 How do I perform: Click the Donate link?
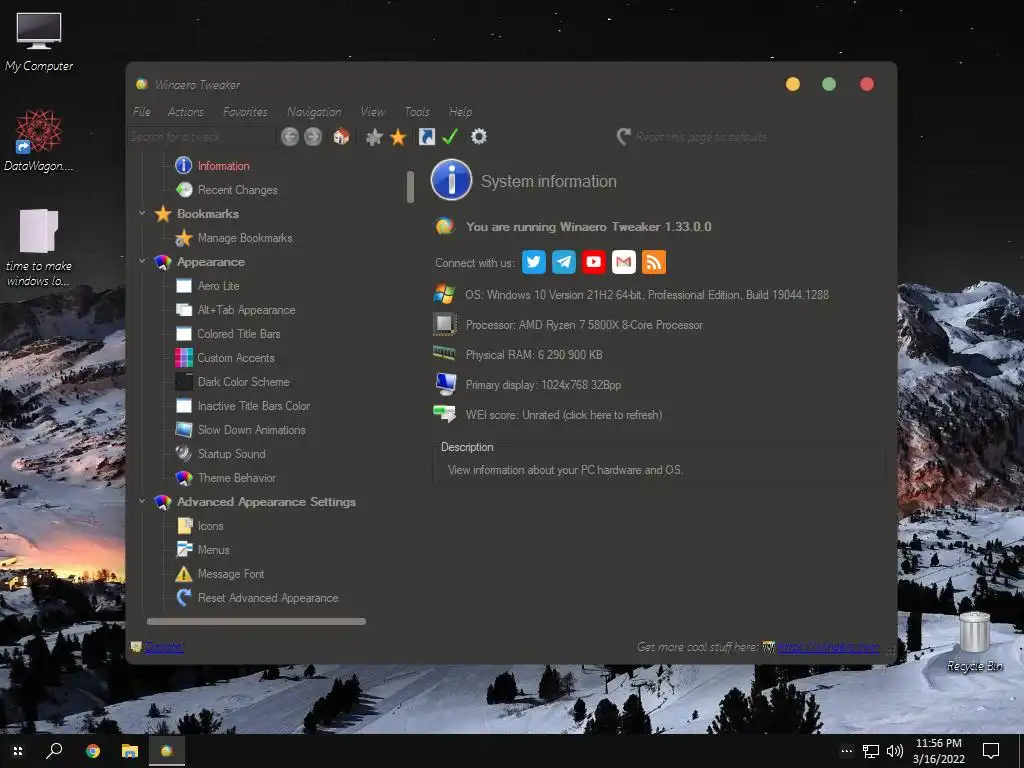[x=164, y=647]
